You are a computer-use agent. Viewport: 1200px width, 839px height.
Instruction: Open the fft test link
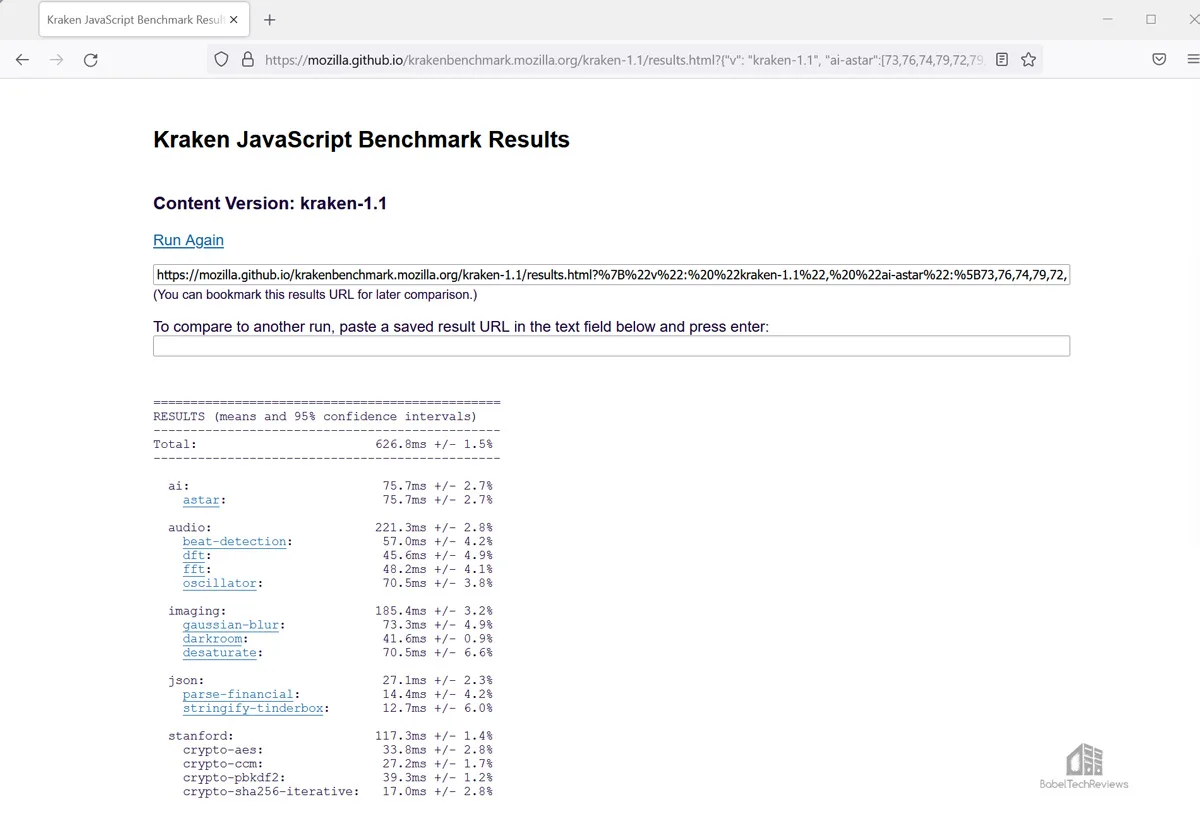(x=193, y=569)
